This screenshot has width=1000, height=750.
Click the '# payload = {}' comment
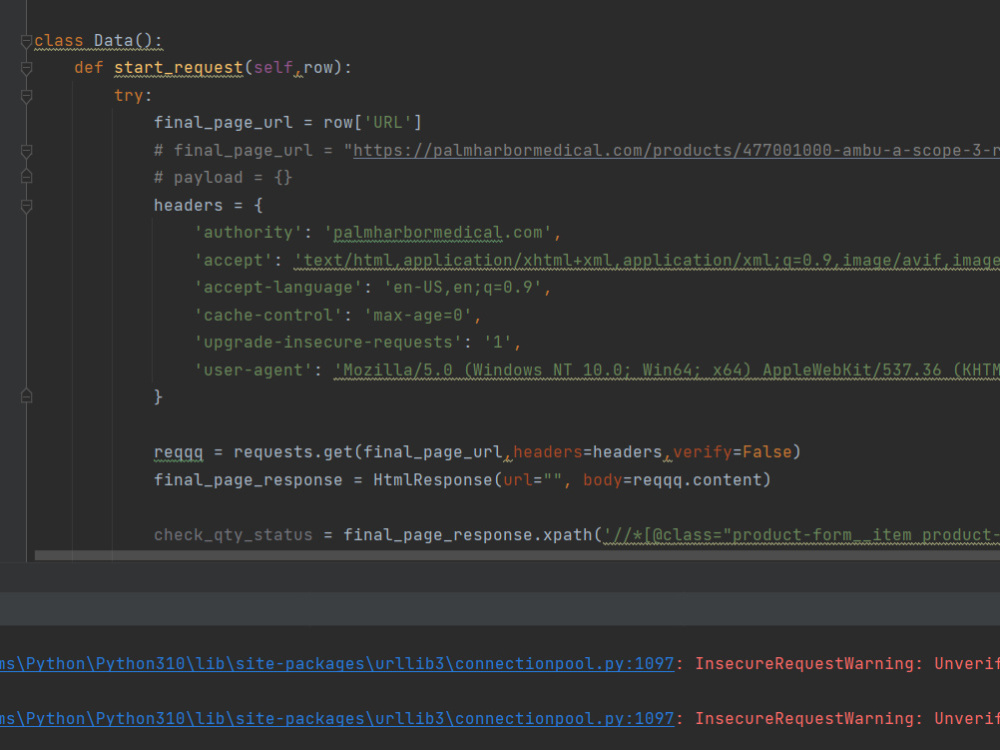pos(223,177)
